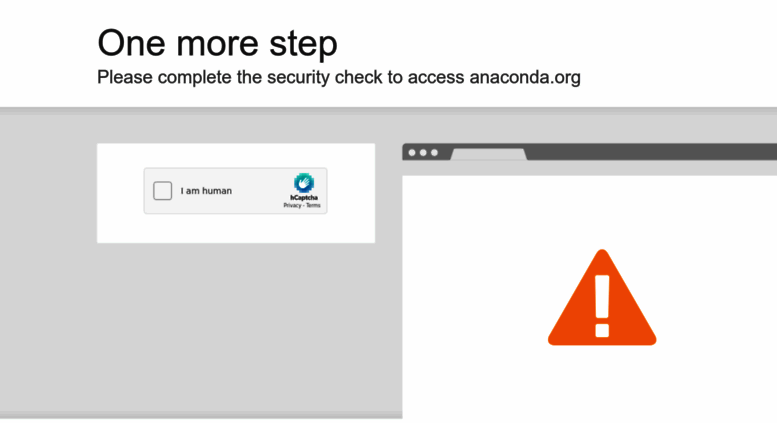This screenshot has height=423, width=777.
Task: Open the Privacy link in captcha widget
Action: click(292, 205)
